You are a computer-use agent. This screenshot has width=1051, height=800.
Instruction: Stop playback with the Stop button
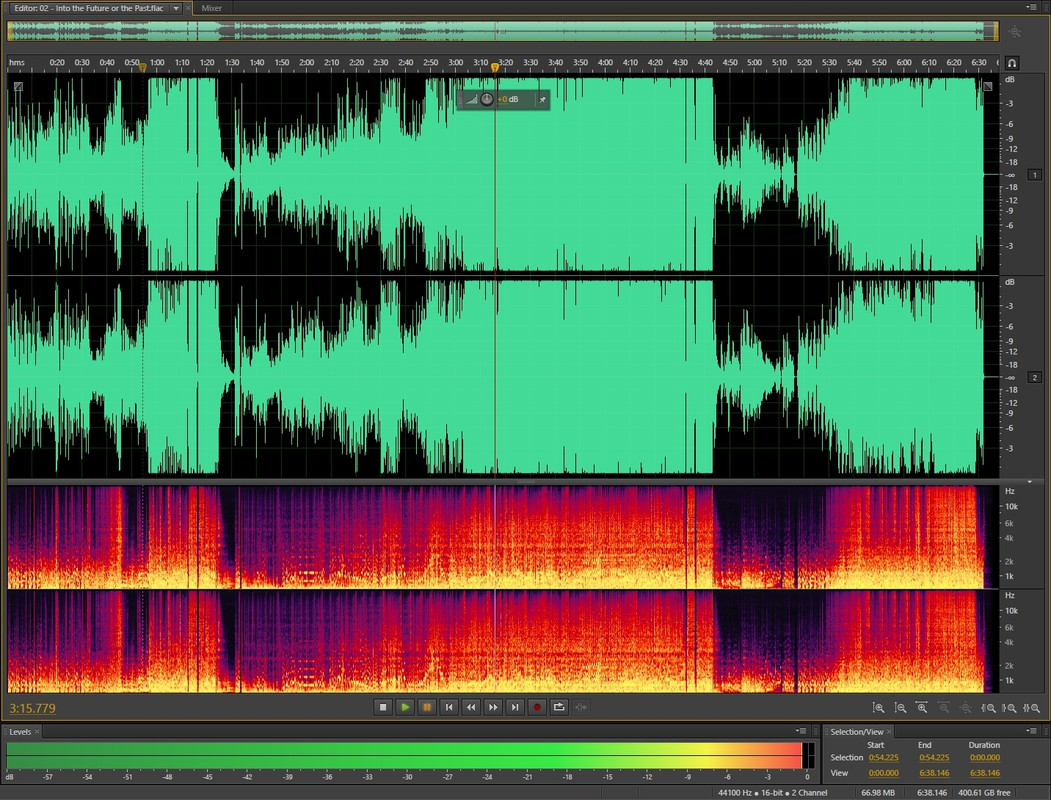tap(383, 707)
